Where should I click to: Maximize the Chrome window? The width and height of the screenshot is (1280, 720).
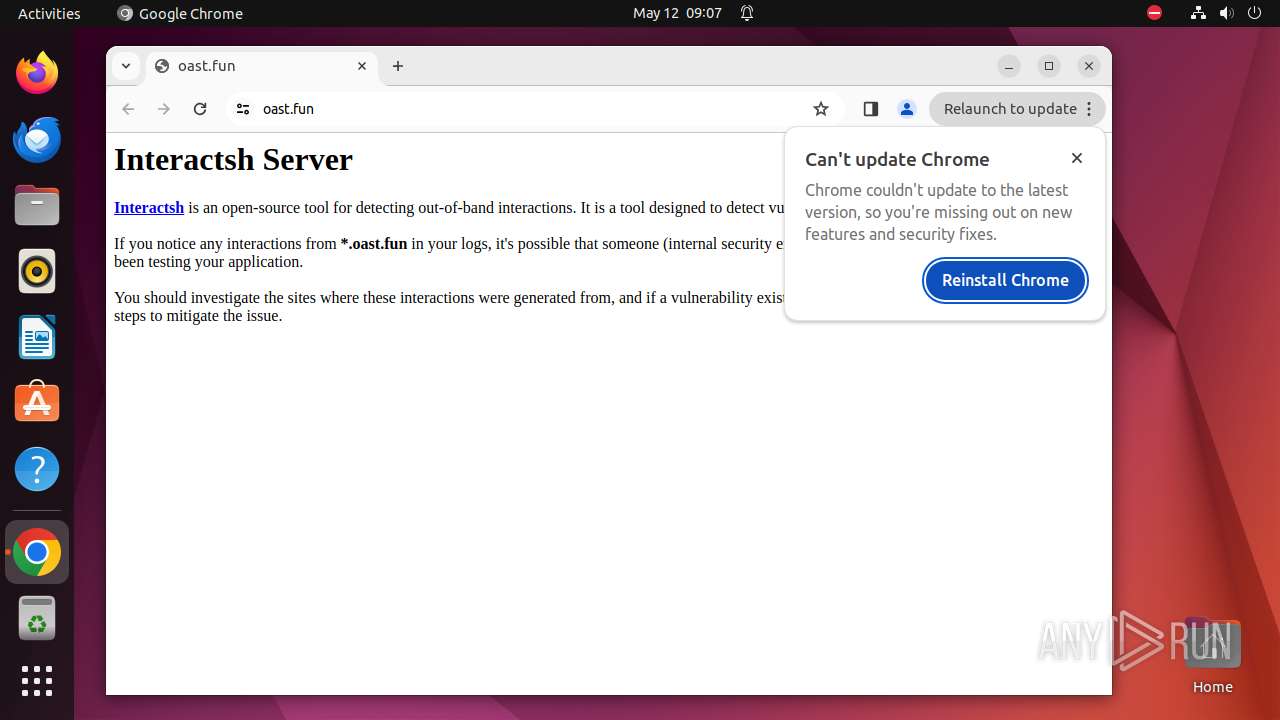point(1049,66)
